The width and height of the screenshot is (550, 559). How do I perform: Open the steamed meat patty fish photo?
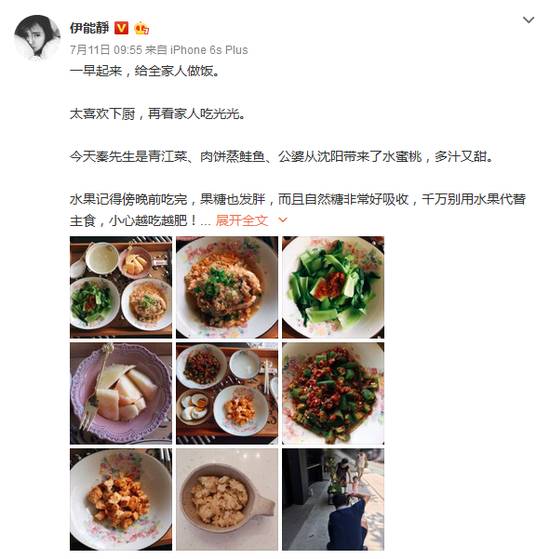[227, 287]
